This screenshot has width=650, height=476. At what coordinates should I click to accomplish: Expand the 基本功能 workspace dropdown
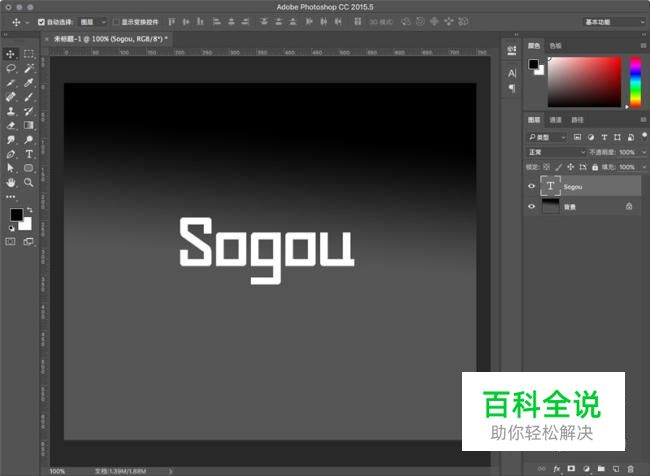(612, 21)
